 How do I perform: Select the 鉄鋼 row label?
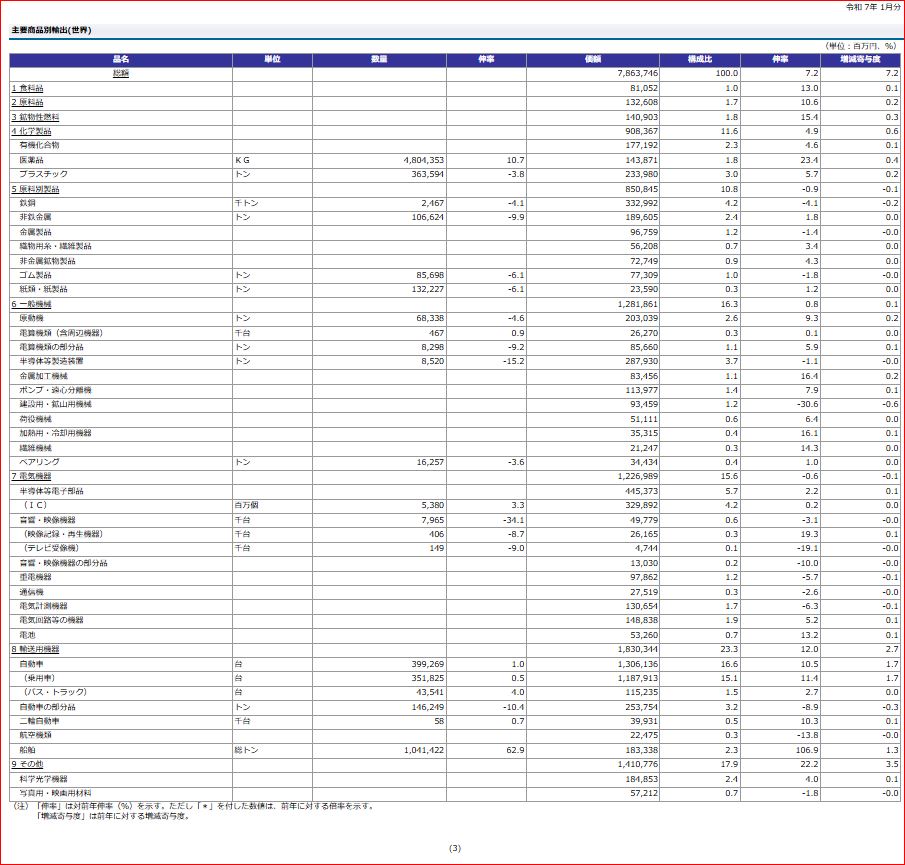[27, 203]
